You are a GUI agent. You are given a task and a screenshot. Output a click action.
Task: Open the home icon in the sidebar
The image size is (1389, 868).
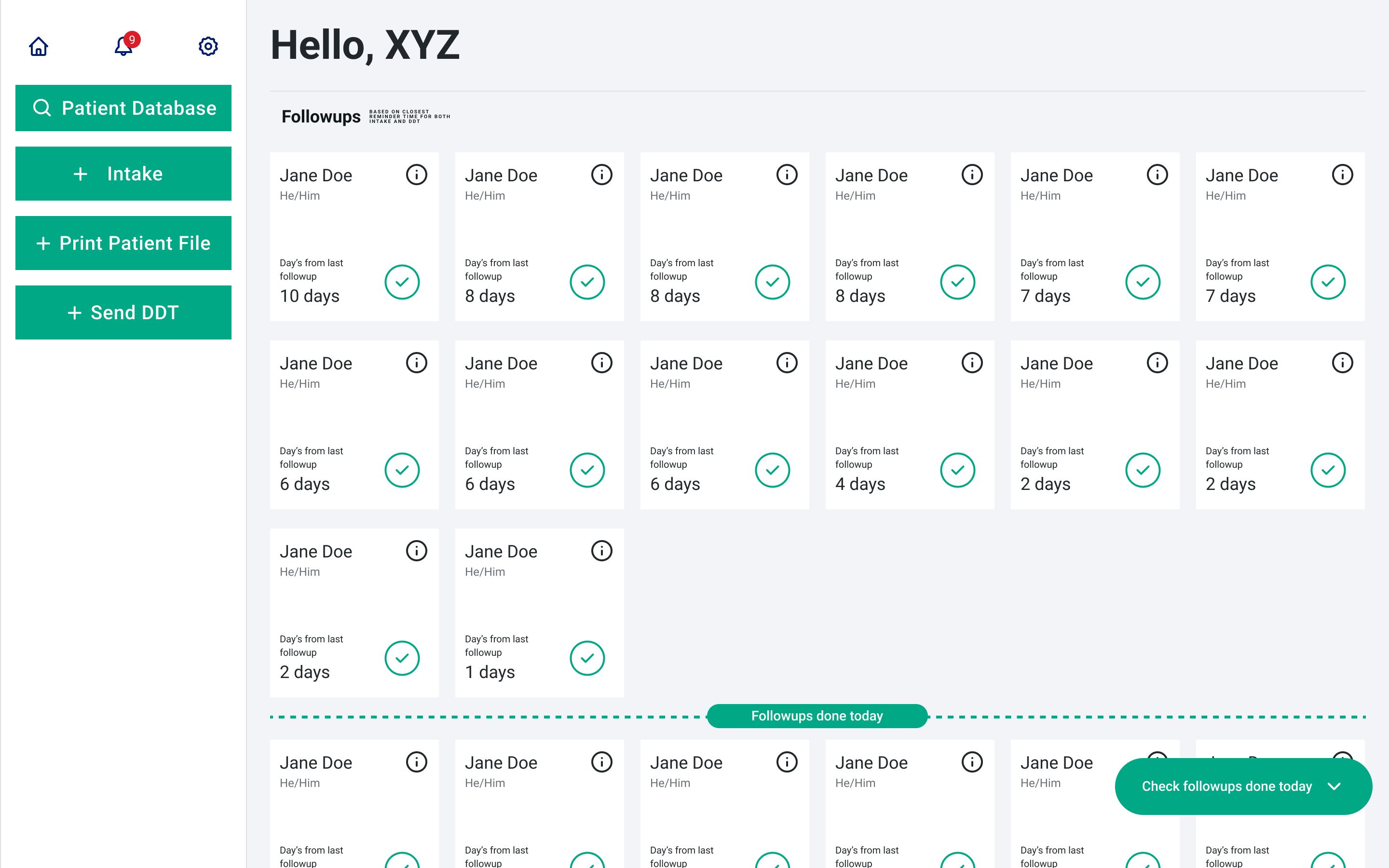38,46
